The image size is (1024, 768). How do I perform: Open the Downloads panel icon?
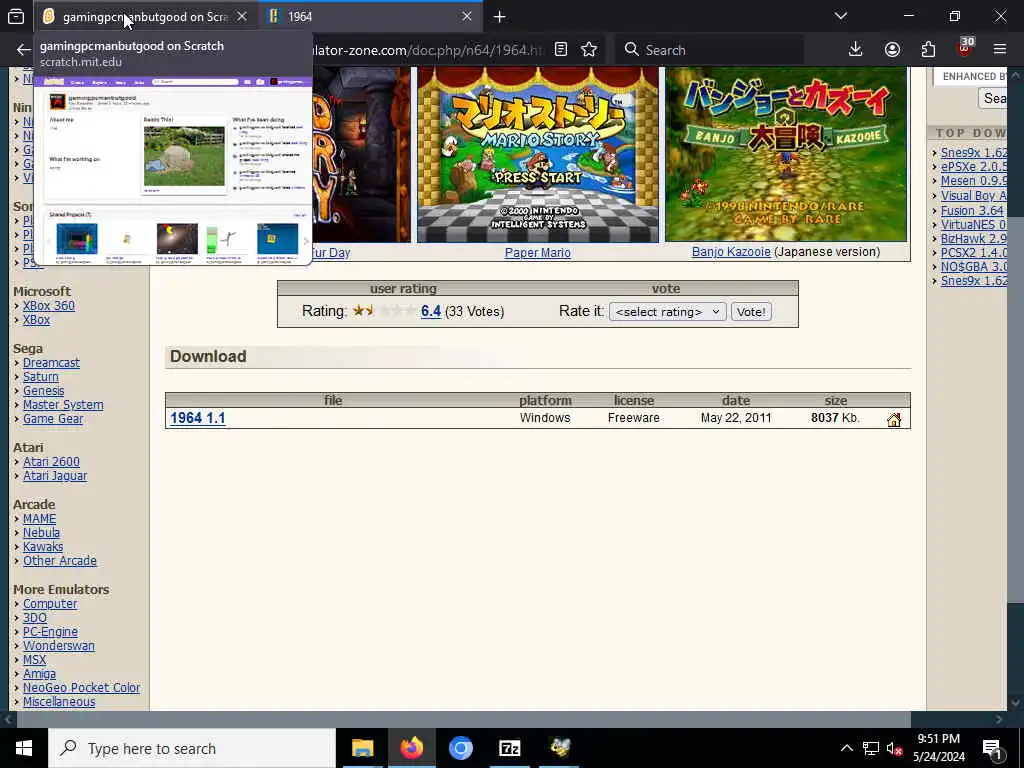pyautogui.click(x=856, y=50)
